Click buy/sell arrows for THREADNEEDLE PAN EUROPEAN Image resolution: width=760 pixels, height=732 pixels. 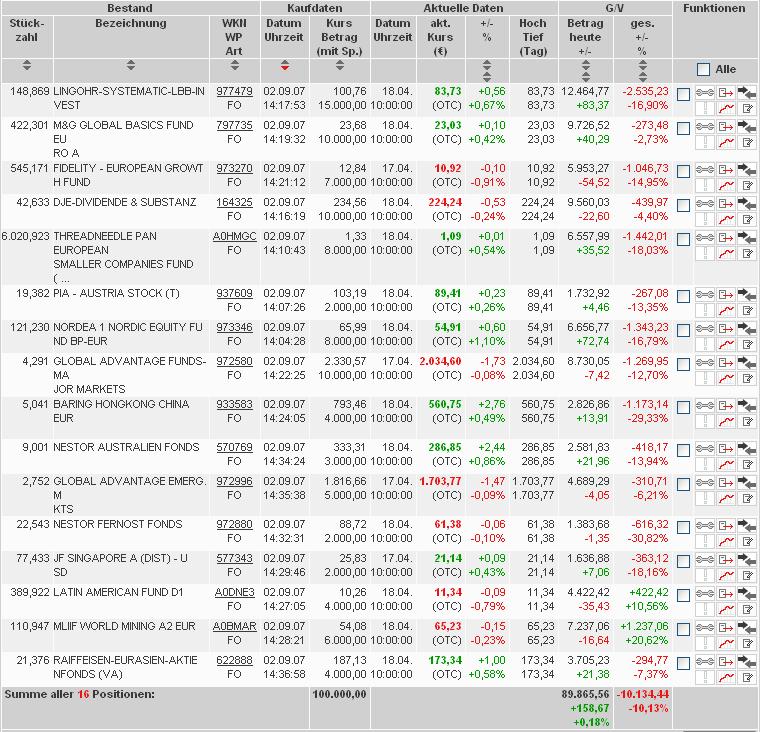point(747,237)
